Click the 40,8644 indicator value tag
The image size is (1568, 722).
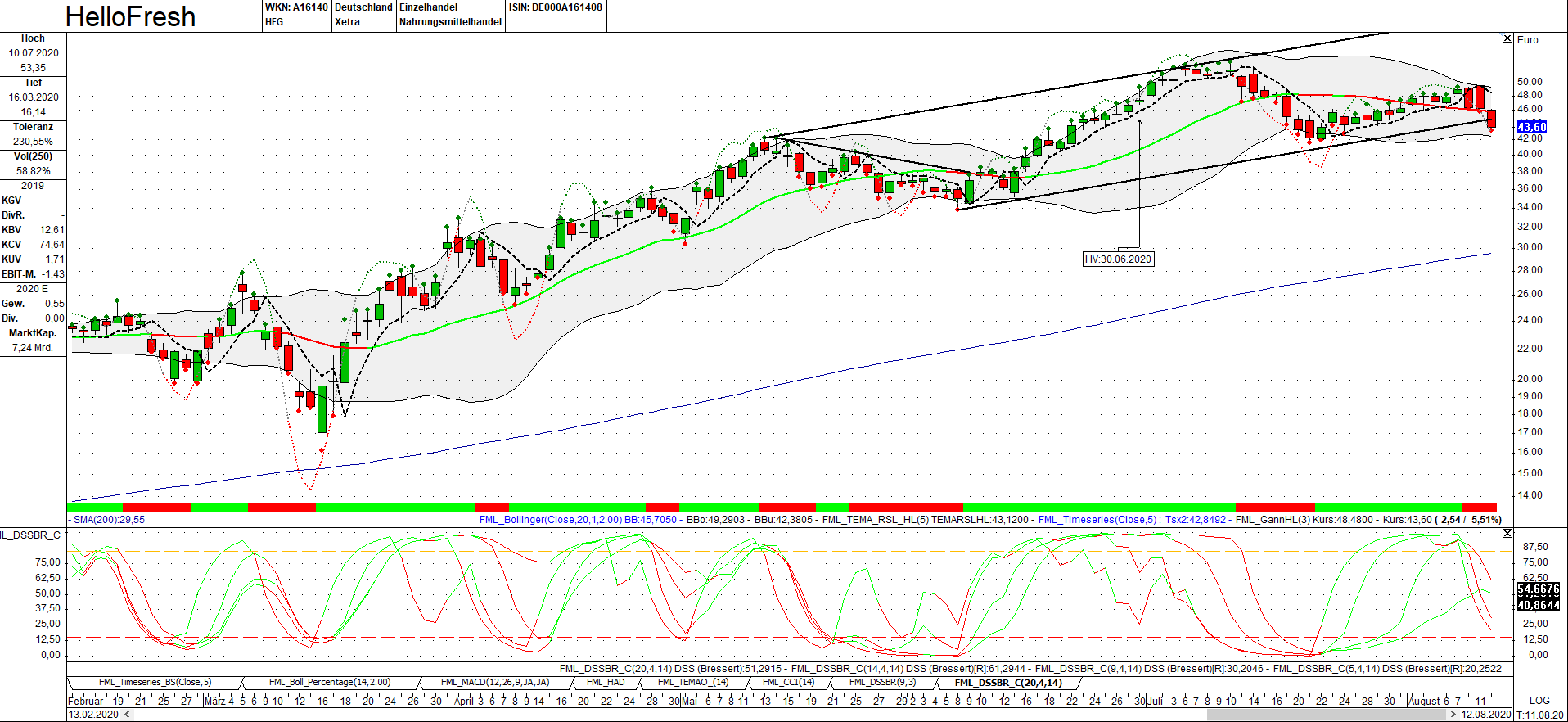(x=1539, y=606)
